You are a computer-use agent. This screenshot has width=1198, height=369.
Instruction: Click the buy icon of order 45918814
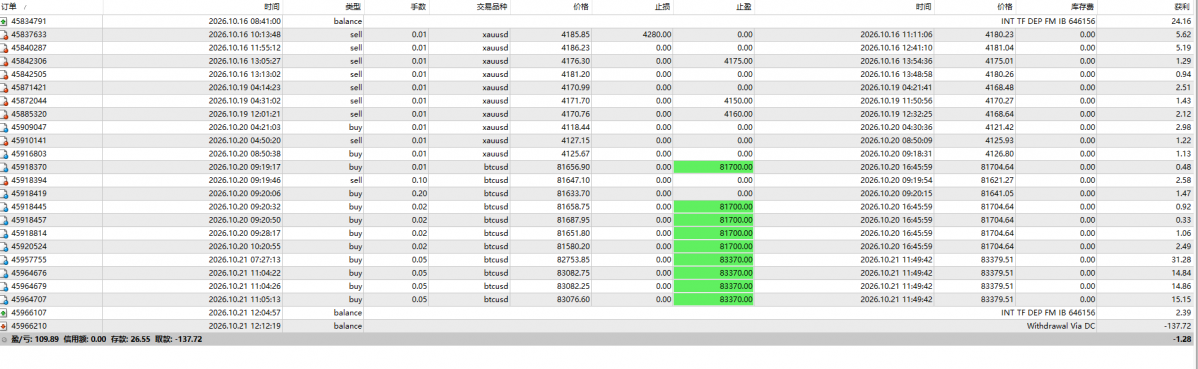tap(5, 233)
